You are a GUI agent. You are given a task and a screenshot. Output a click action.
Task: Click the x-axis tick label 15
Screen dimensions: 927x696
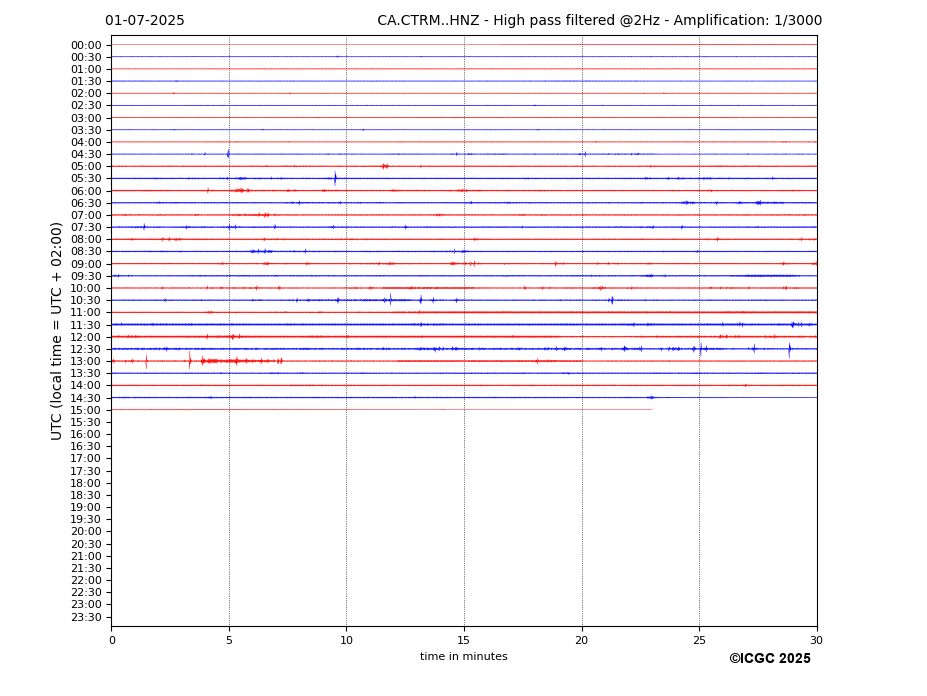point(464,640)
